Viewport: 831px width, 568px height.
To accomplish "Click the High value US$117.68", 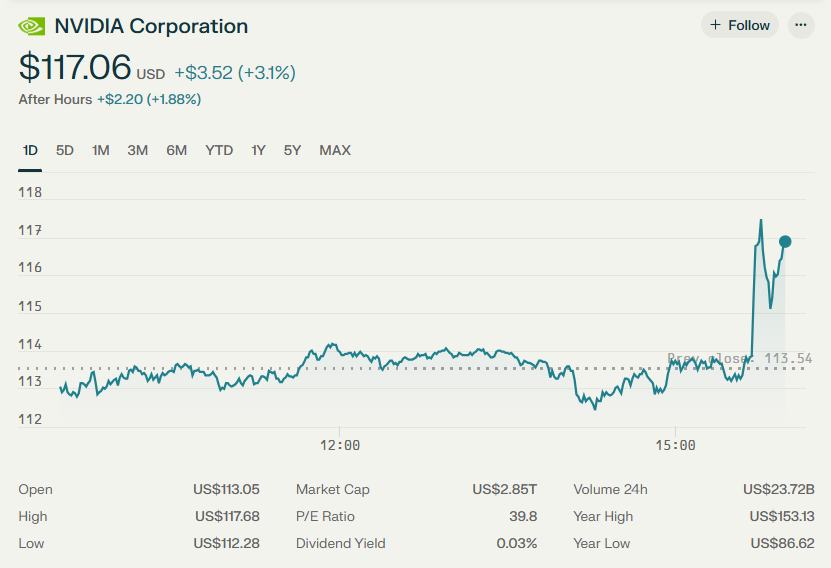I will click(227, 516).
